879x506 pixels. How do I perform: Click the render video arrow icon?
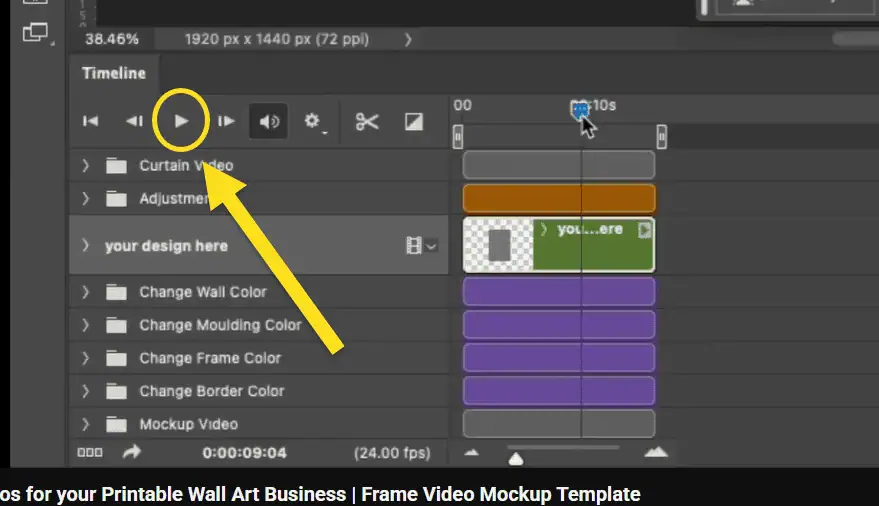click(131, 453)
